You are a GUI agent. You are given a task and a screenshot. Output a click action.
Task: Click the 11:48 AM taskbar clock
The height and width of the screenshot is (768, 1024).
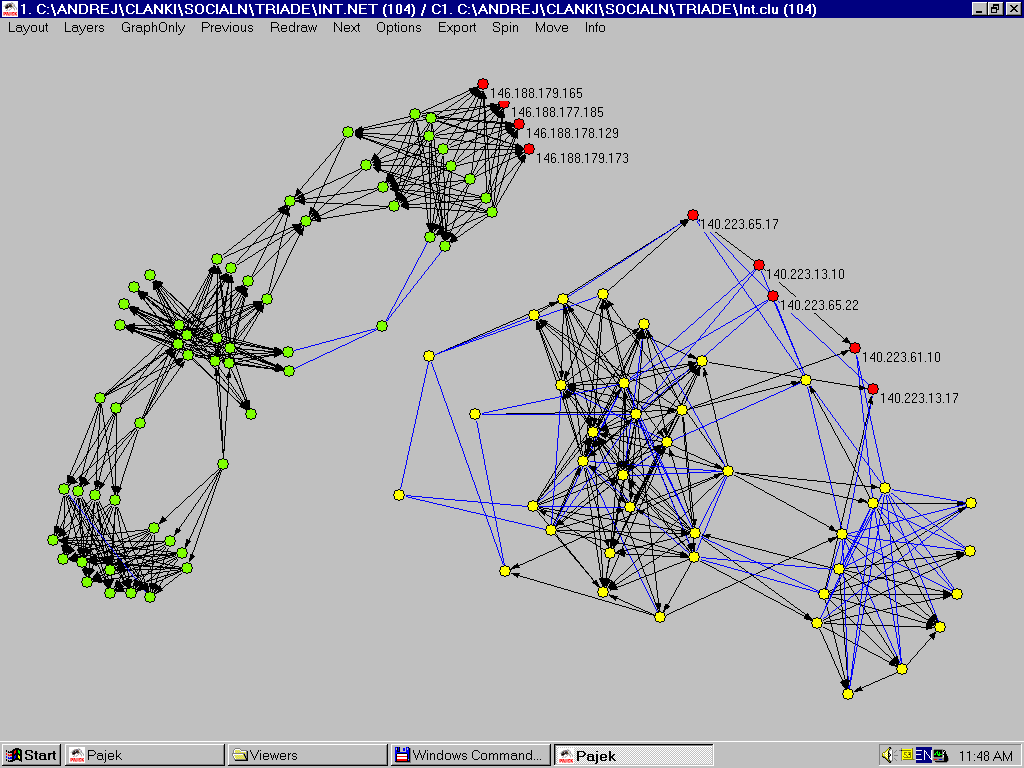(x=985, y=755)
